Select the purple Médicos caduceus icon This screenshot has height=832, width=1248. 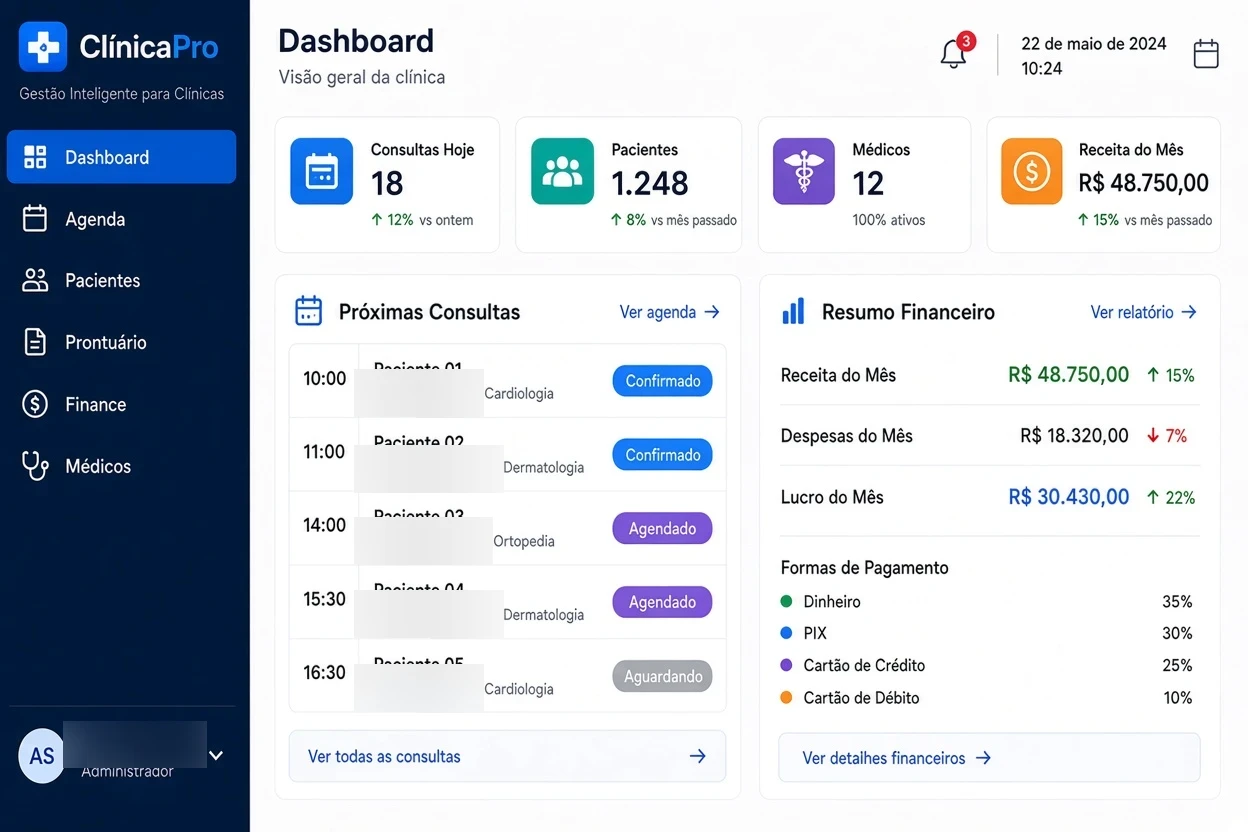tap(803, 171)
